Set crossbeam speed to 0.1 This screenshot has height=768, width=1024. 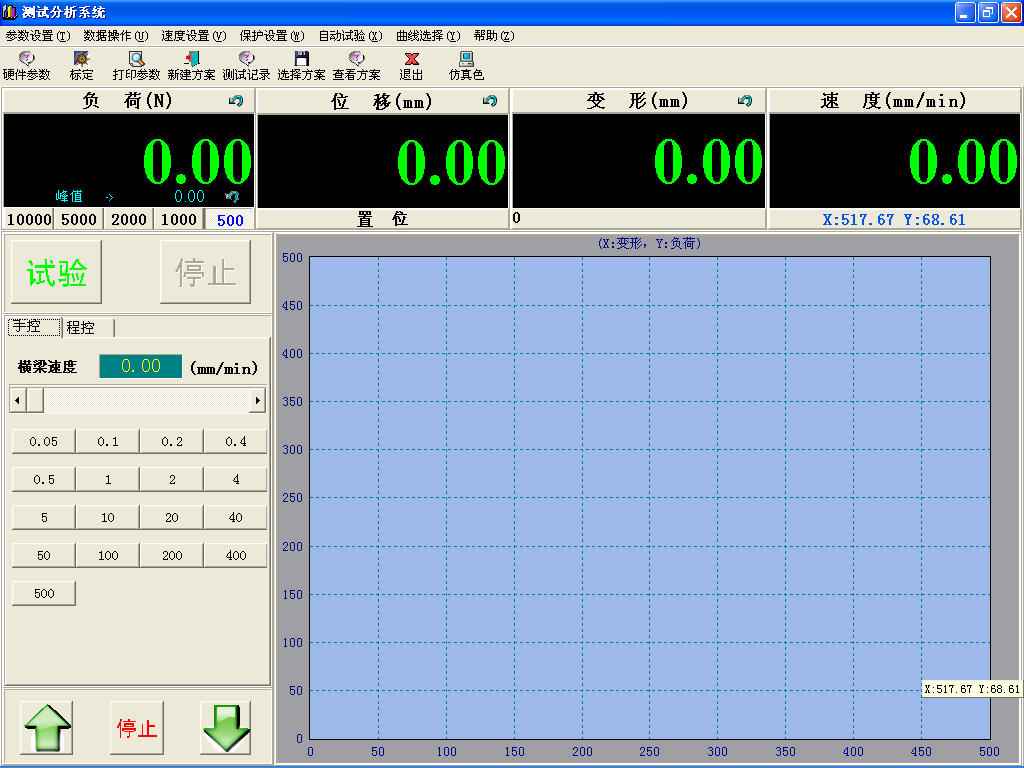108,441
